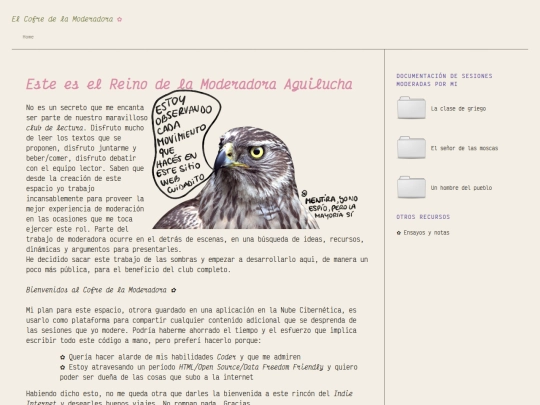Click the hawk illustration image
The width and height of the screenshot is (540, 405).
click(x=256, y=160)
